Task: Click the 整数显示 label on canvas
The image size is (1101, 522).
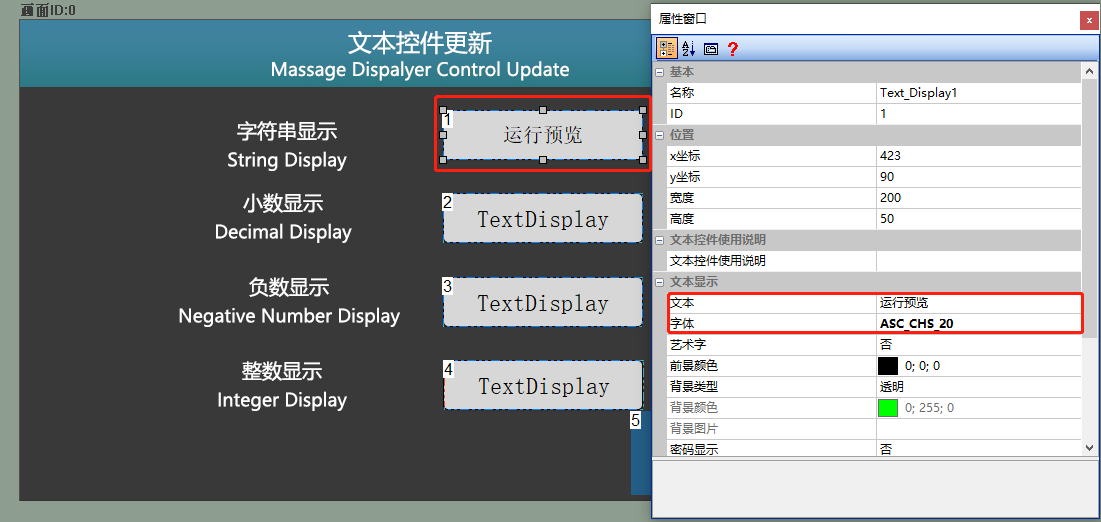Action: point(282,371)
